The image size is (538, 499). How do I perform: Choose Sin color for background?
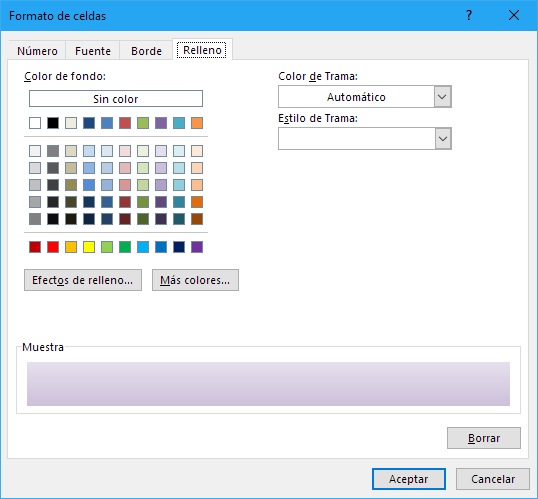(x=116, y=99)
